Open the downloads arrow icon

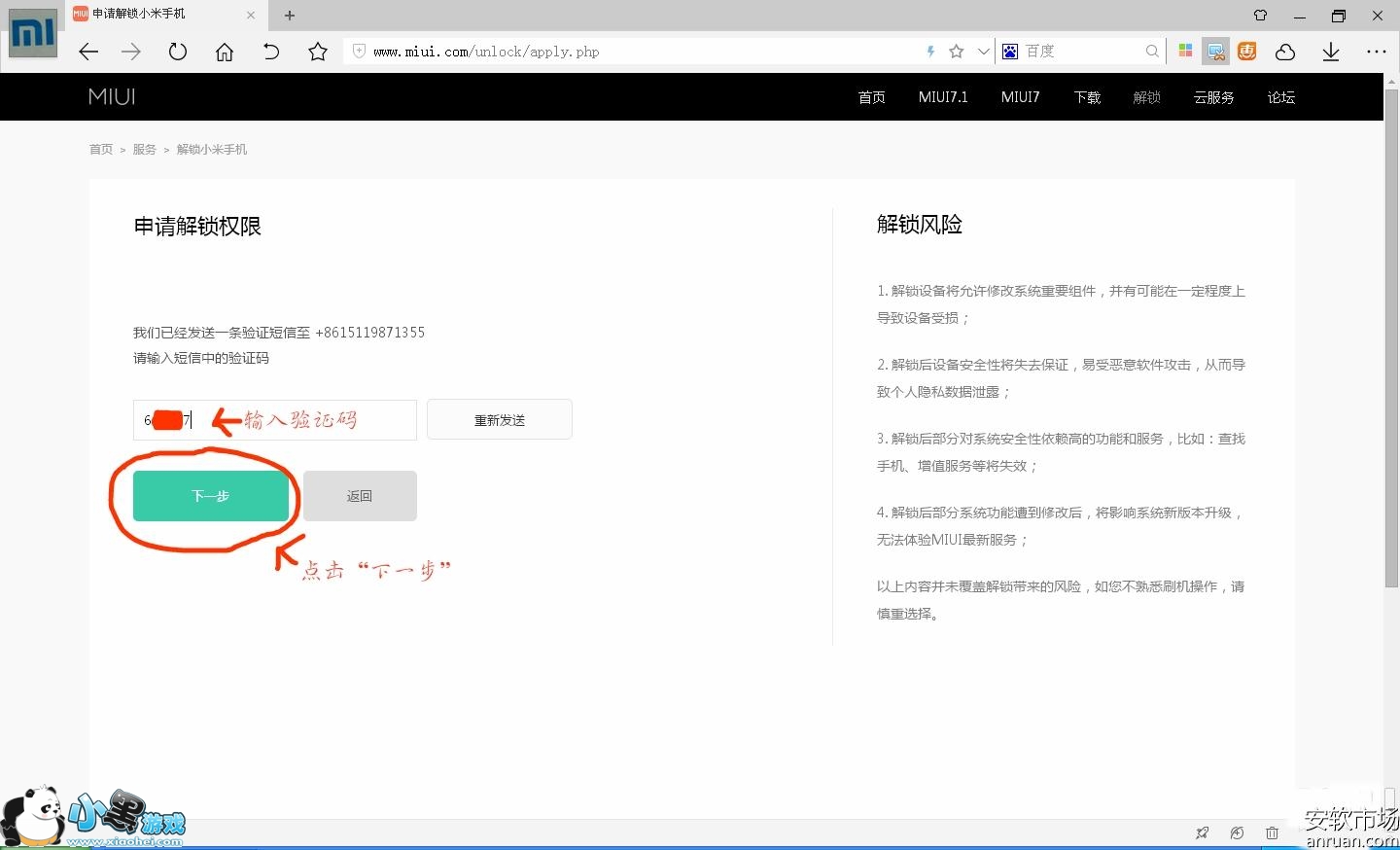click(1331, 52)
